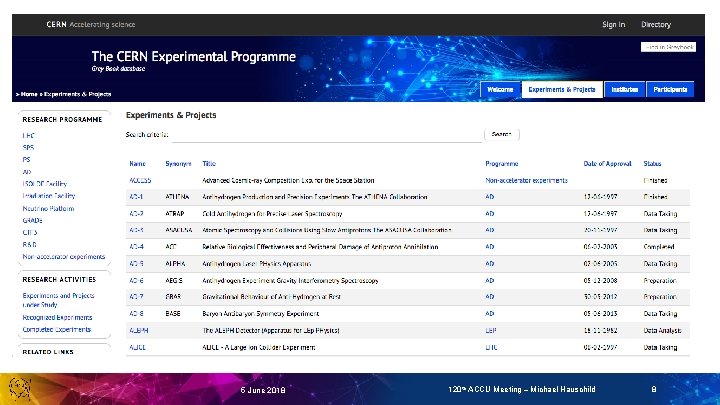Select GRADE in the sidebar
720x405 pixels.
coord(32,220)
